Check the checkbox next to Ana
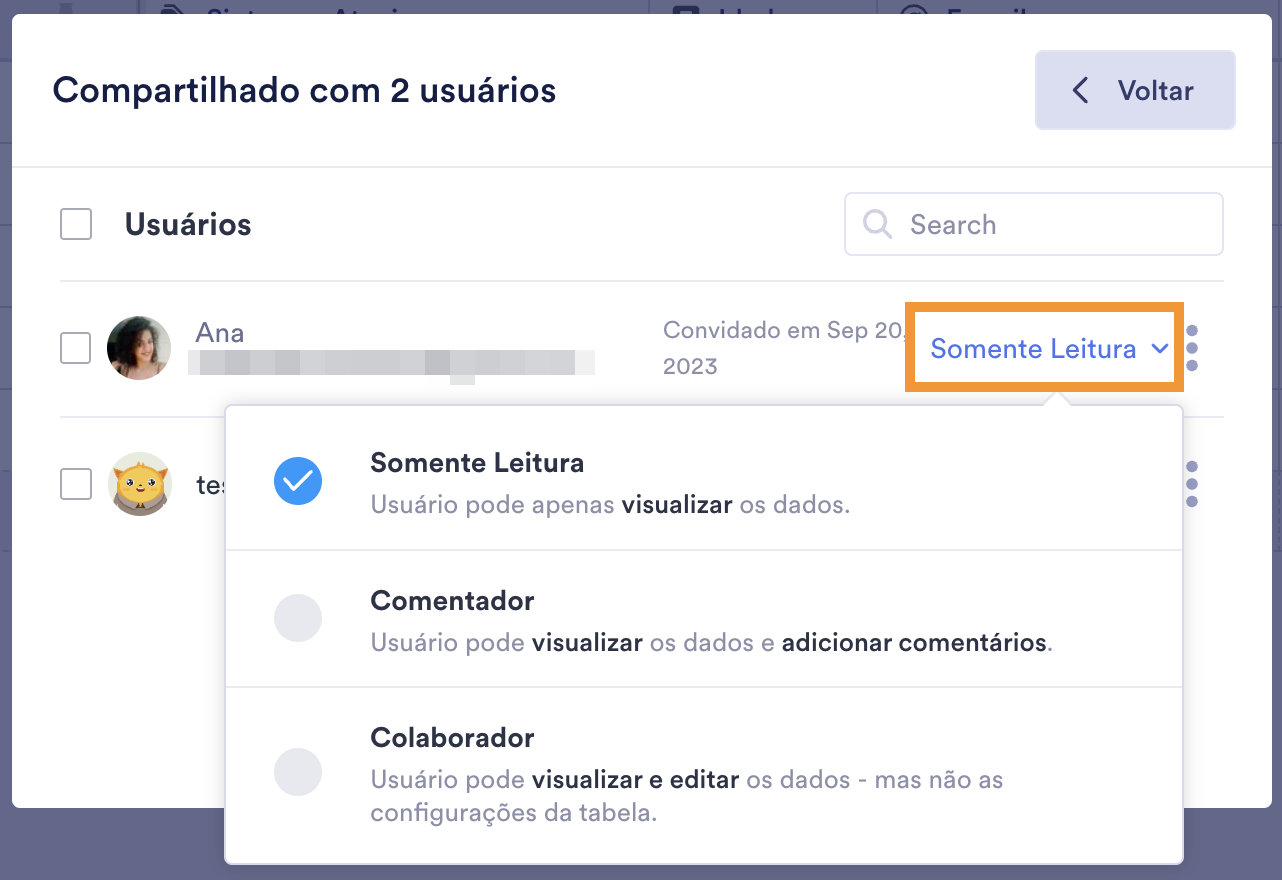Viewport: 1282px width, 880px height. pos(76,348)
